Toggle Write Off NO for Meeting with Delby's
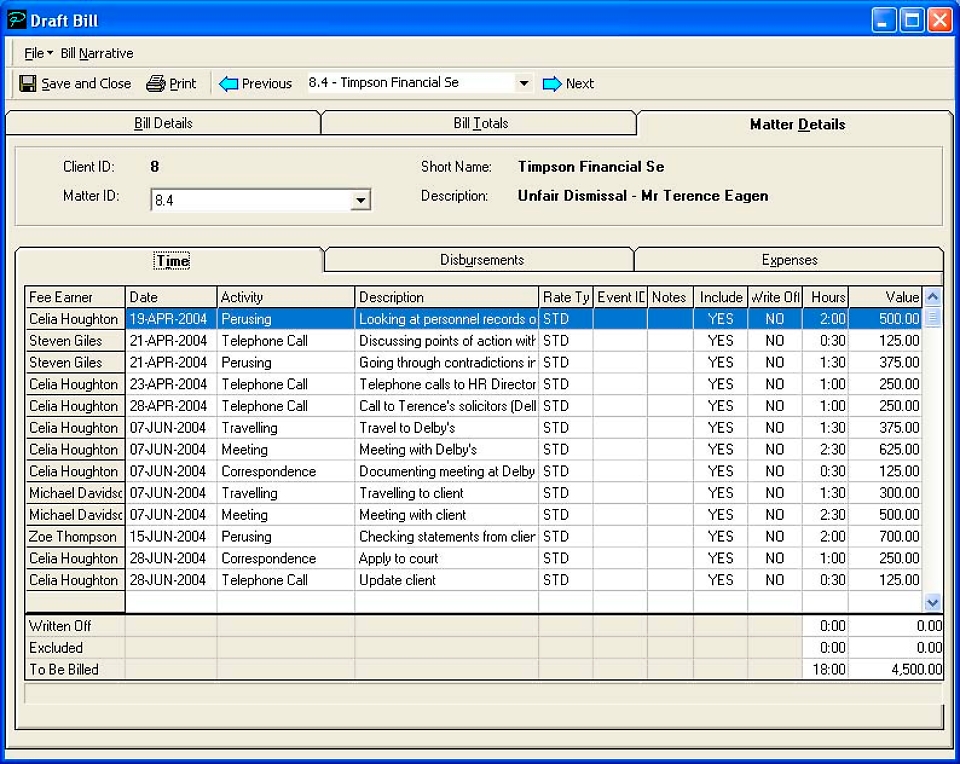The image size is (960, 764). pyautogui.click(x=774, y=449)
